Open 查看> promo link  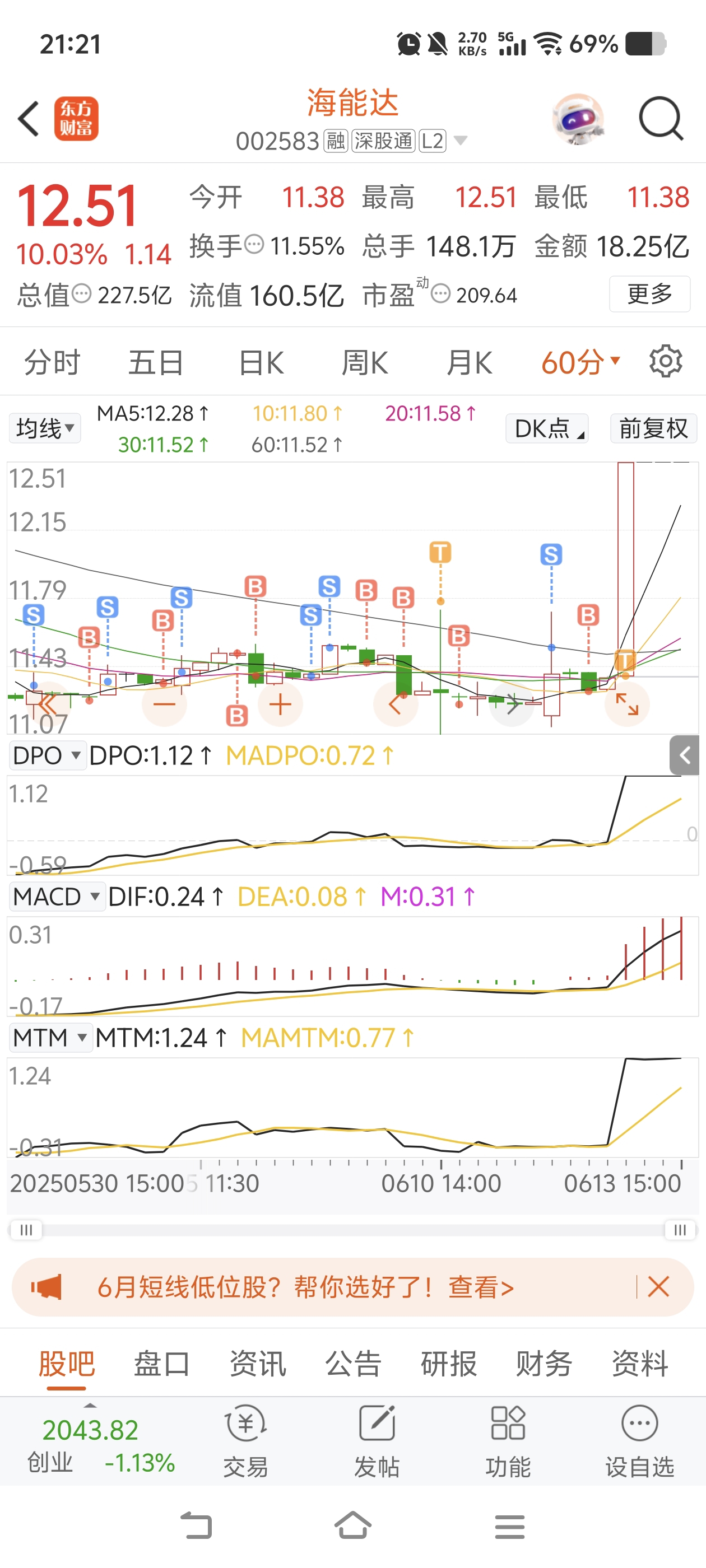click(x=481, y=1287)
